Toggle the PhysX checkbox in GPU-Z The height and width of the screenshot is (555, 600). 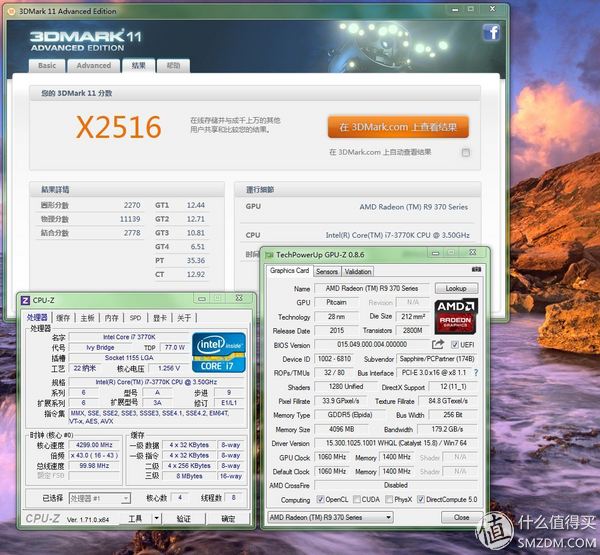[x=389, y=500]
